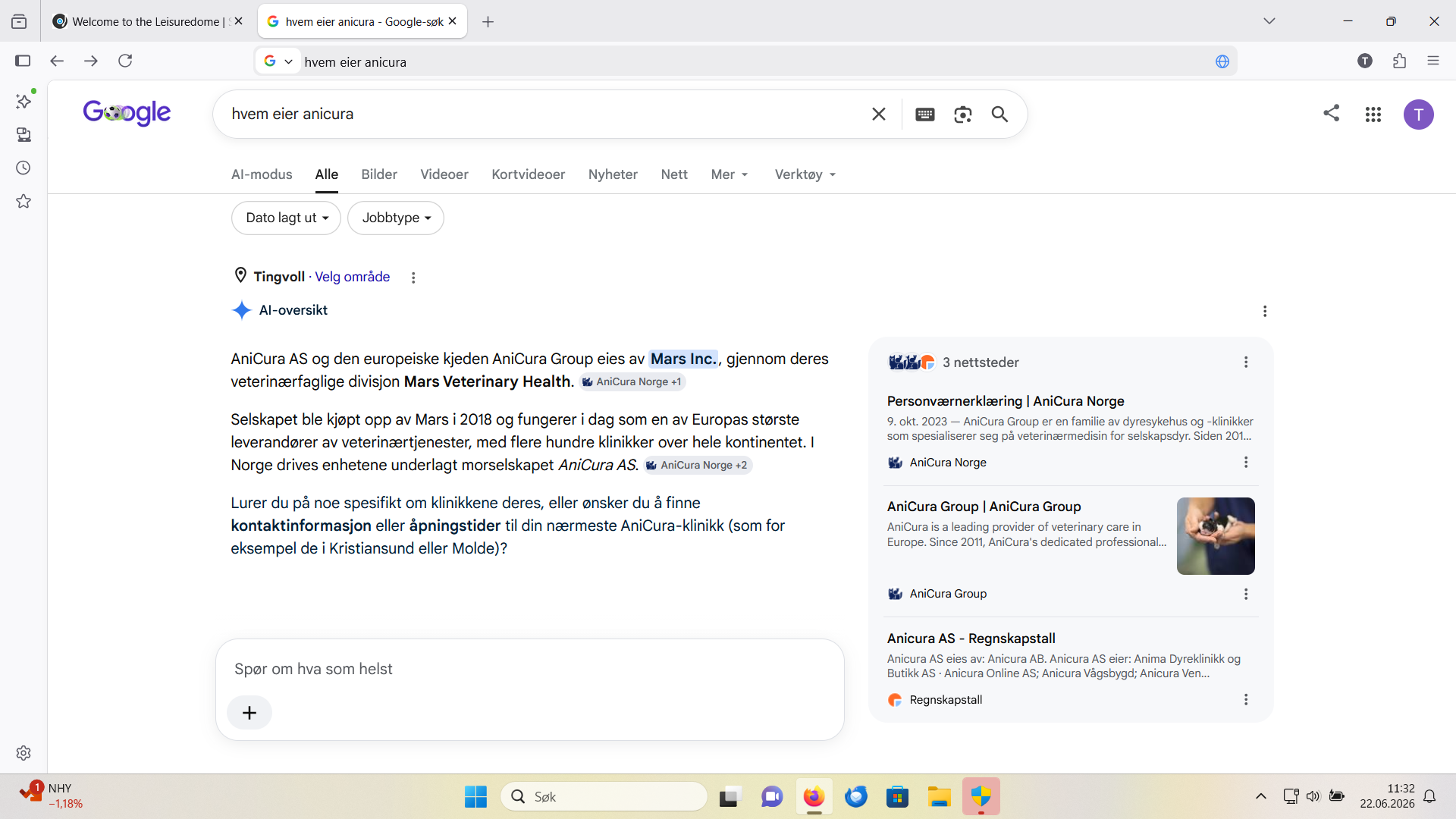Click the AniCura Norge +2 source chip

[x=698, y=466]
